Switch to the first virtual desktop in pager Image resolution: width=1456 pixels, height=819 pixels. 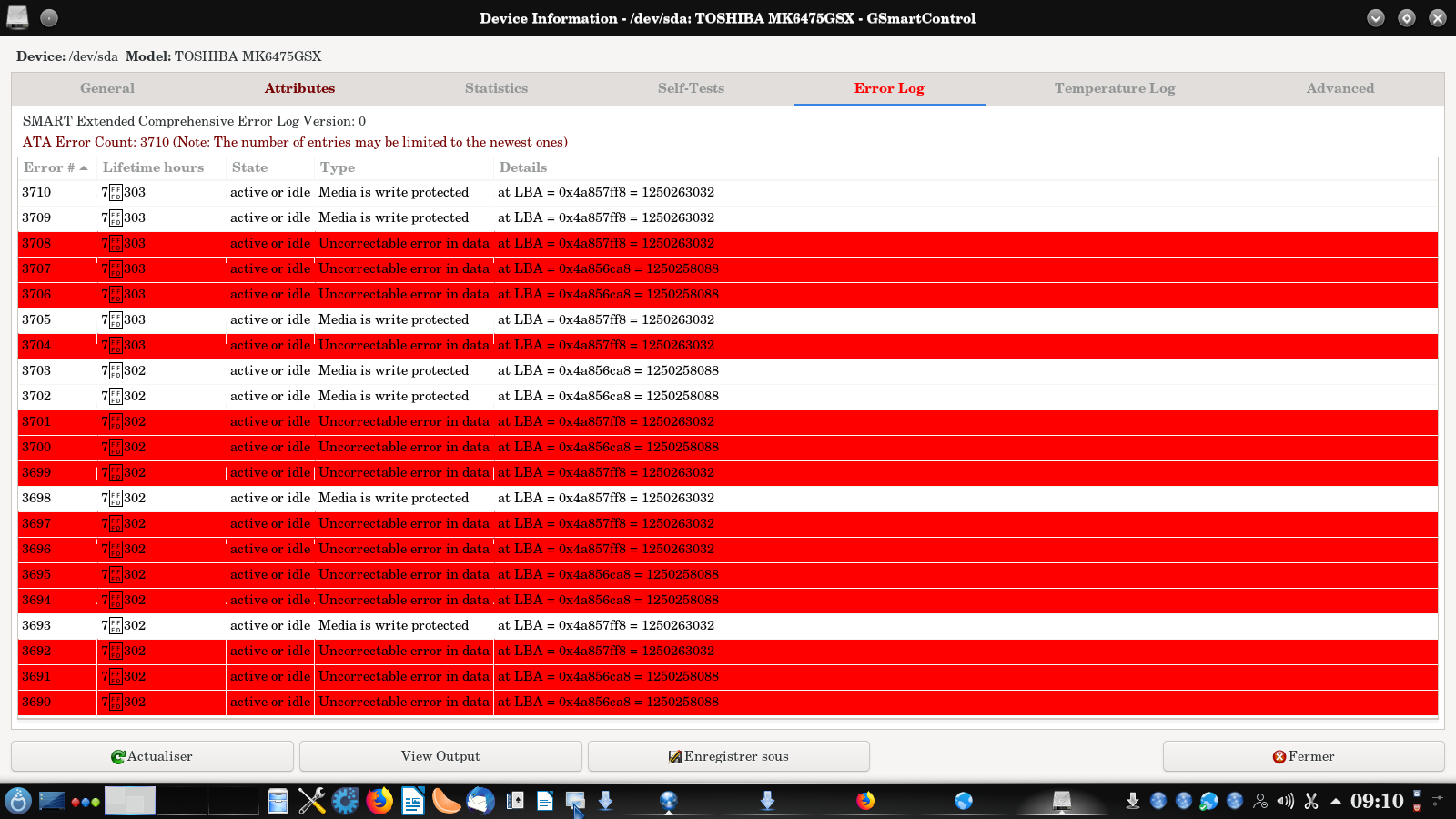[x=130, y=801]
